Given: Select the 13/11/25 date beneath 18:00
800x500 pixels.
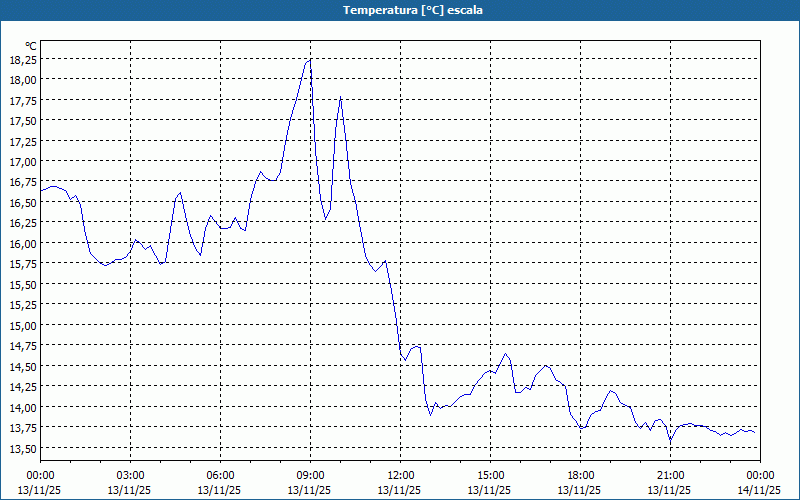Looking at the screenshot, I should click(x=579, y=490).
